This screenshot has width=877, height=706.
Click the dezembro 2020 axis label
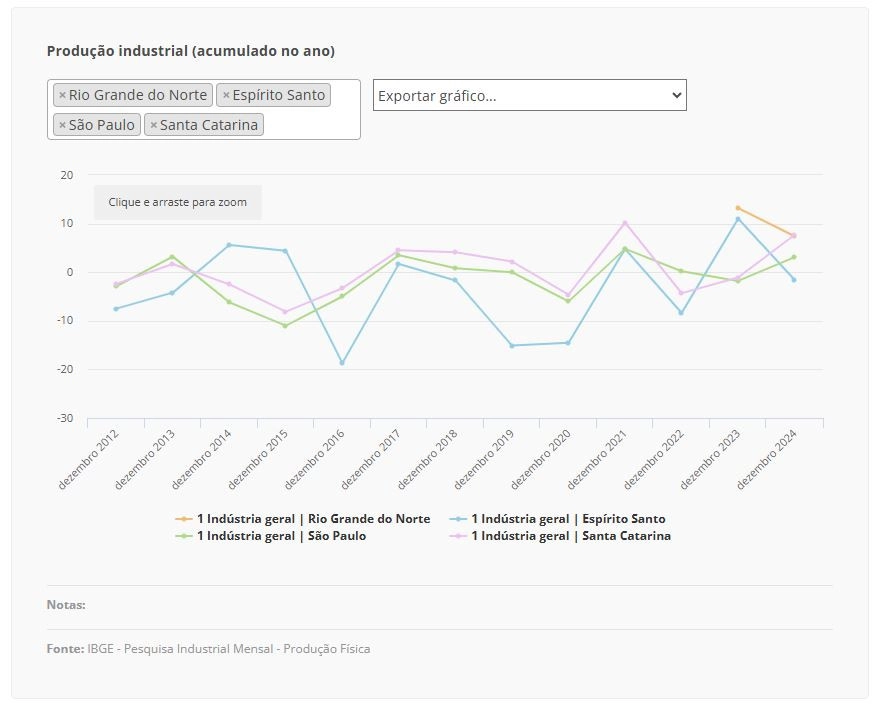click(x=541, y=460)
